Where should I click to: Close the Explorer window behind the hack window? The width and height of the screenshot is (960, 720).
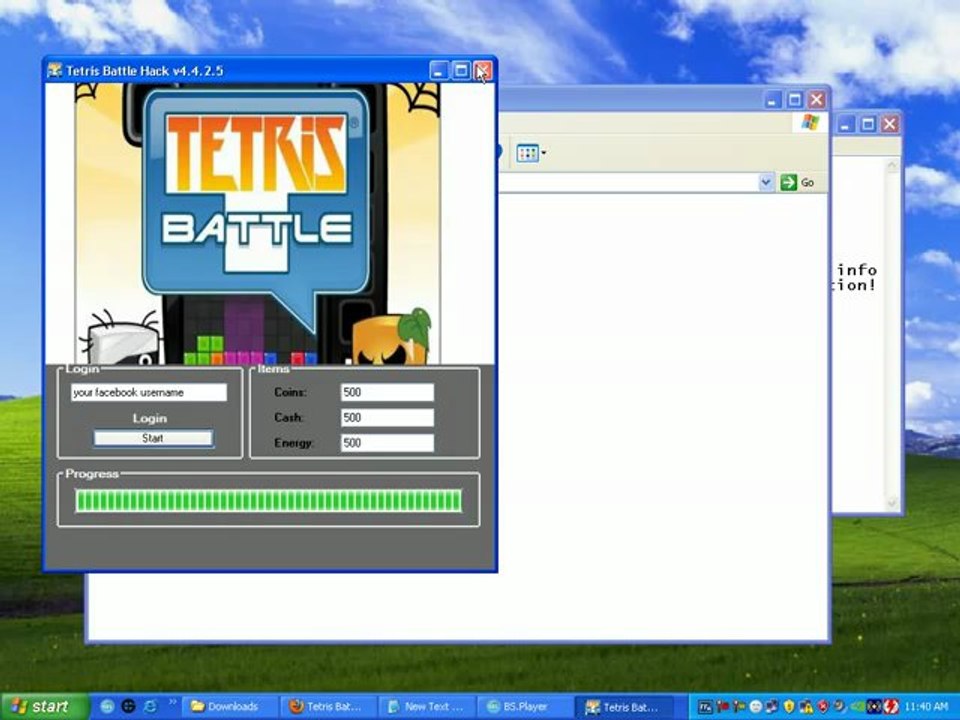point(817,100)
